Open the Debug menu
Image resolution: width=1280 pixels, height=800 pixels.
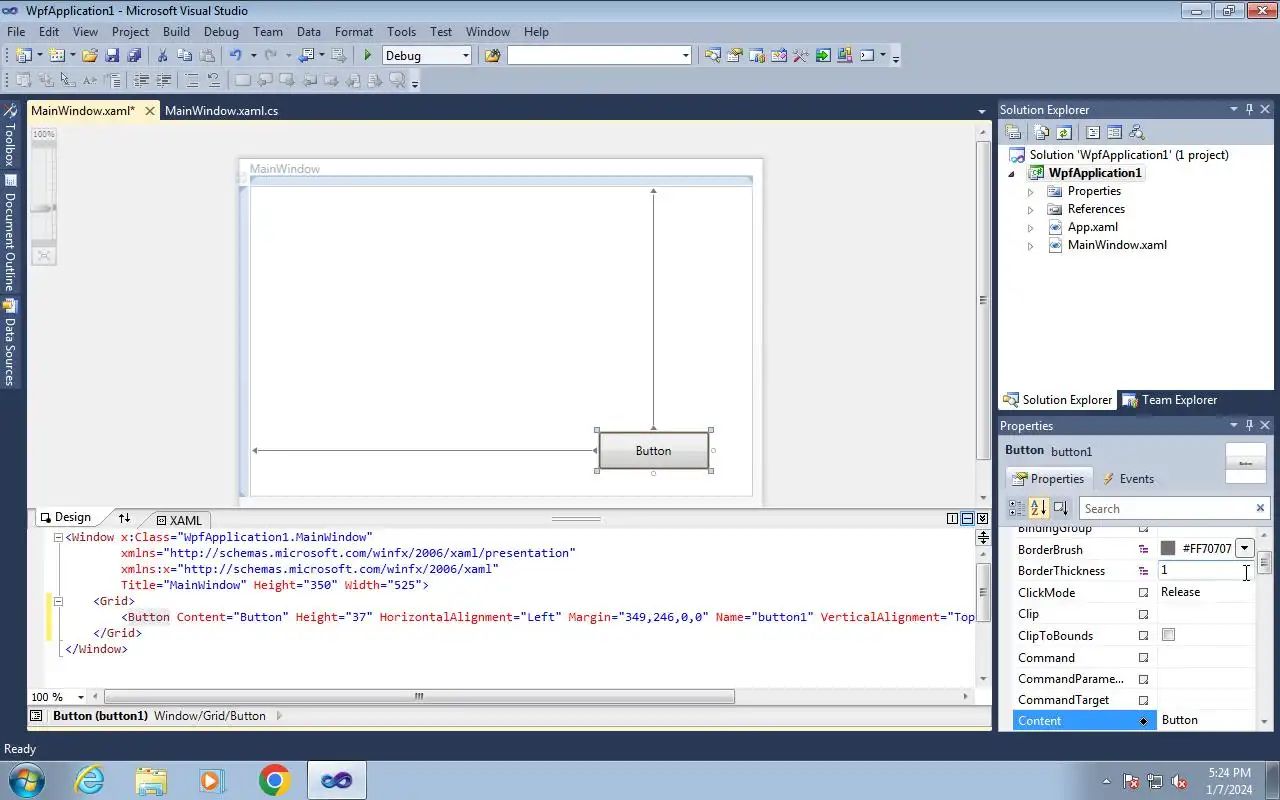[x=221, y=31]
